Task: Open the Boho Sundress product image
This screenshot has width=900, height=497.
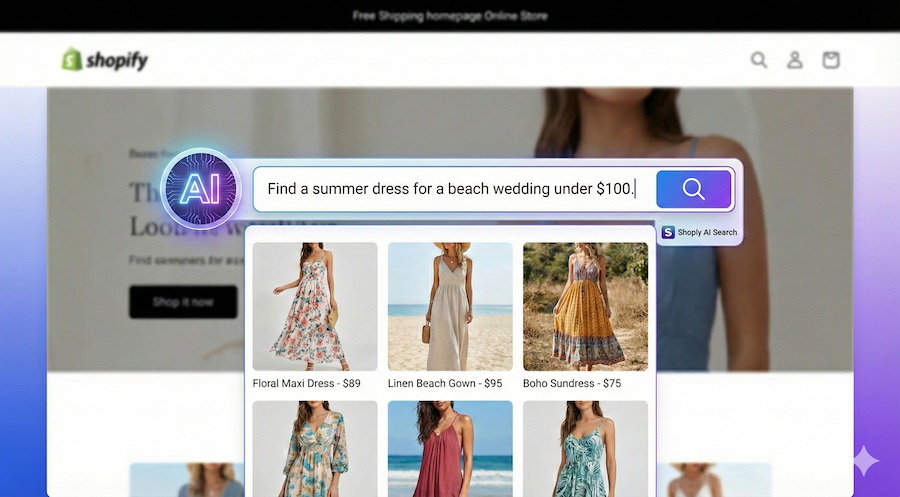Action: [x=585, y=306]
